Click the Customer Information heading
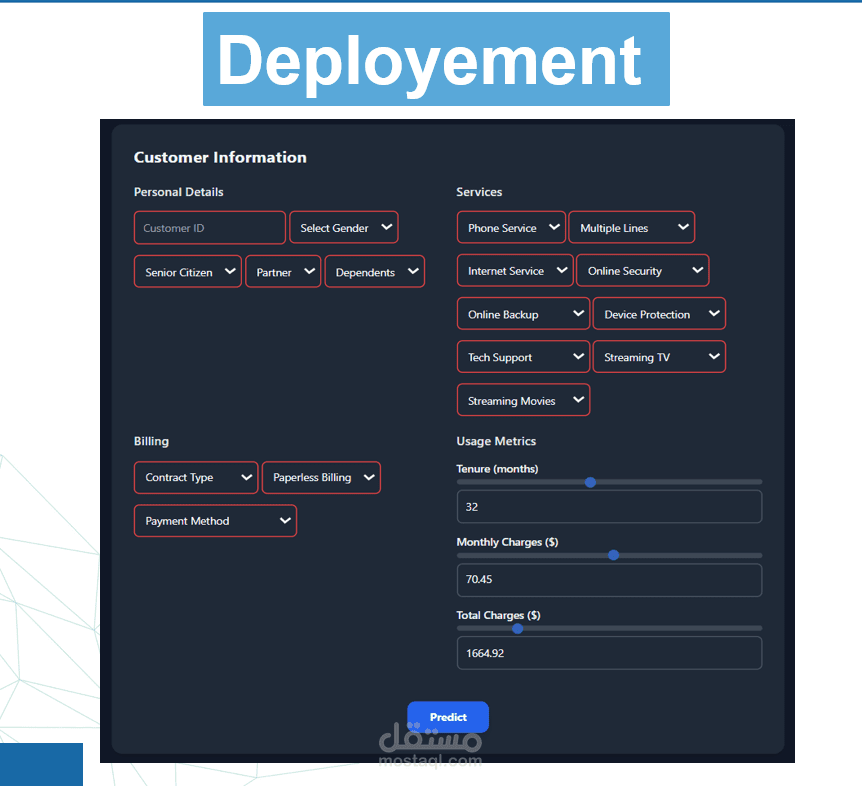This screenshot has height=786, width=862. coord(220,157)
